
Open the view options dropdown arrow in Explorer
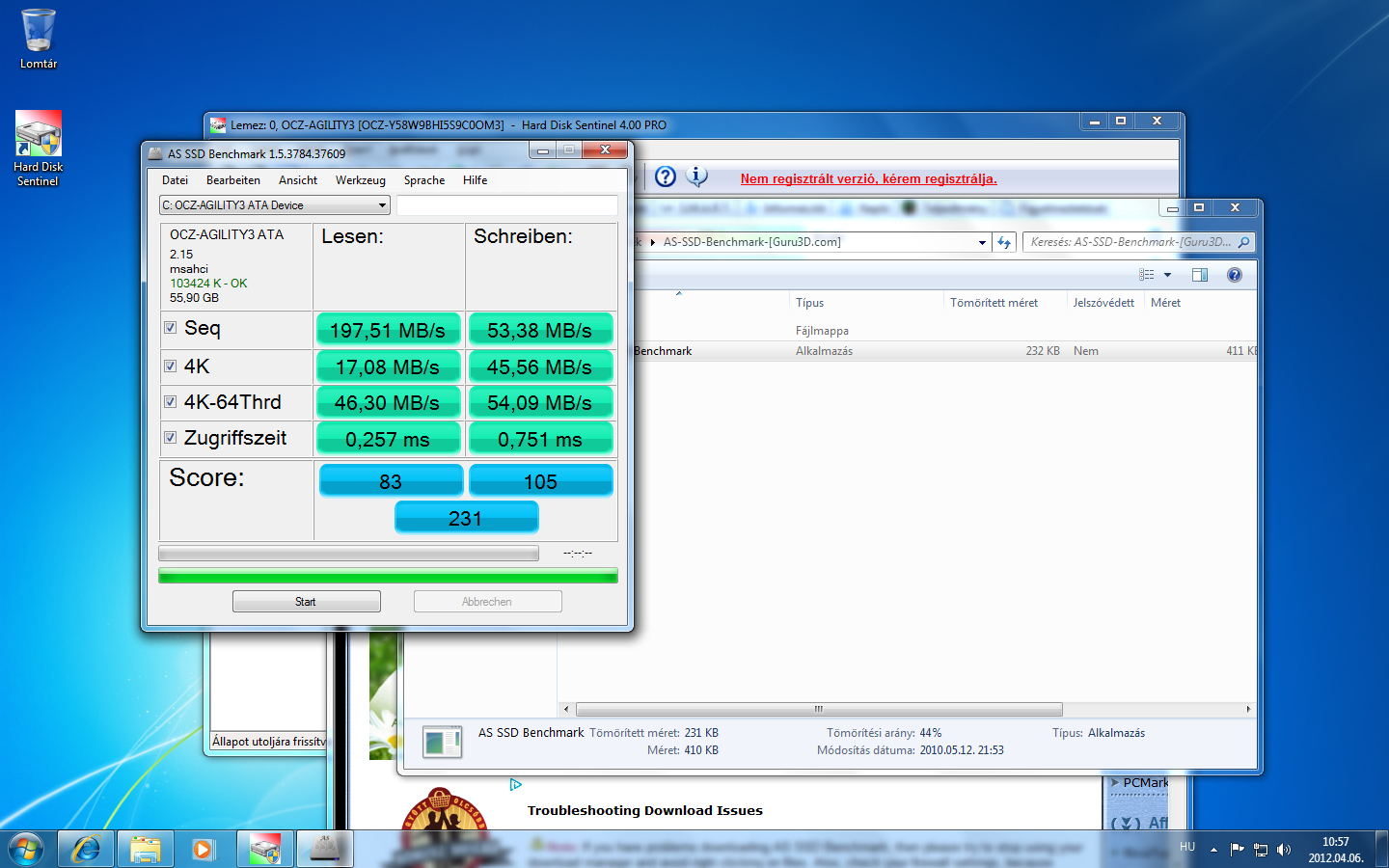(x=1167, y=275)
